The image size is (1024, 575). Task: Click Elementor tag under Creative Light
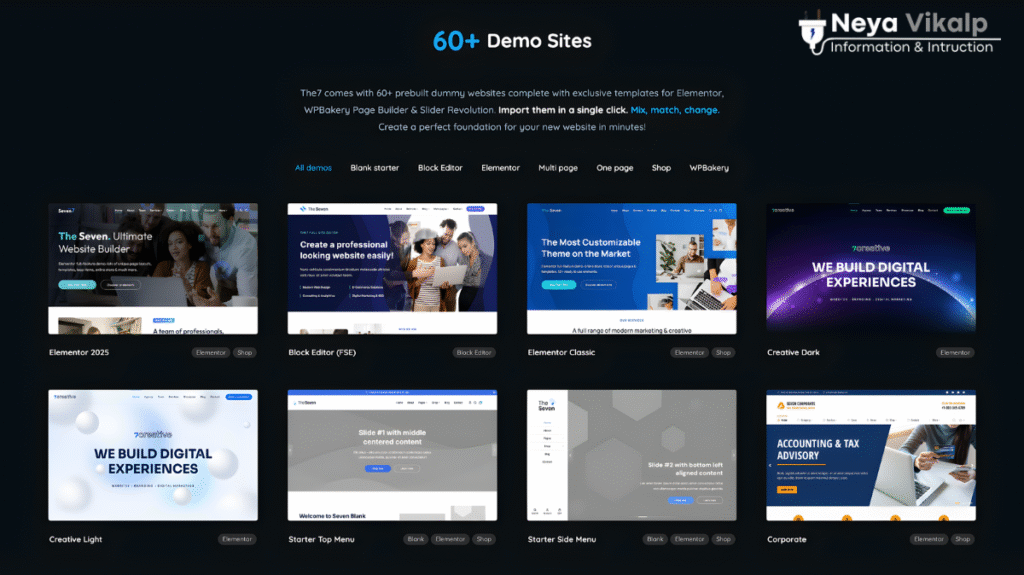coord(236,539)
